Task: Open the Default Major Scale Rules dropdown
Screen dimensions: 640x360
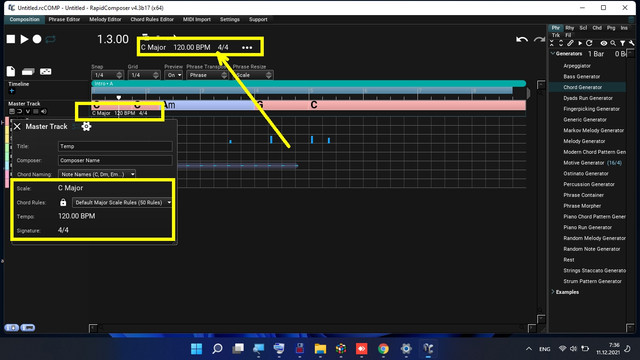Action: point(122,202)
